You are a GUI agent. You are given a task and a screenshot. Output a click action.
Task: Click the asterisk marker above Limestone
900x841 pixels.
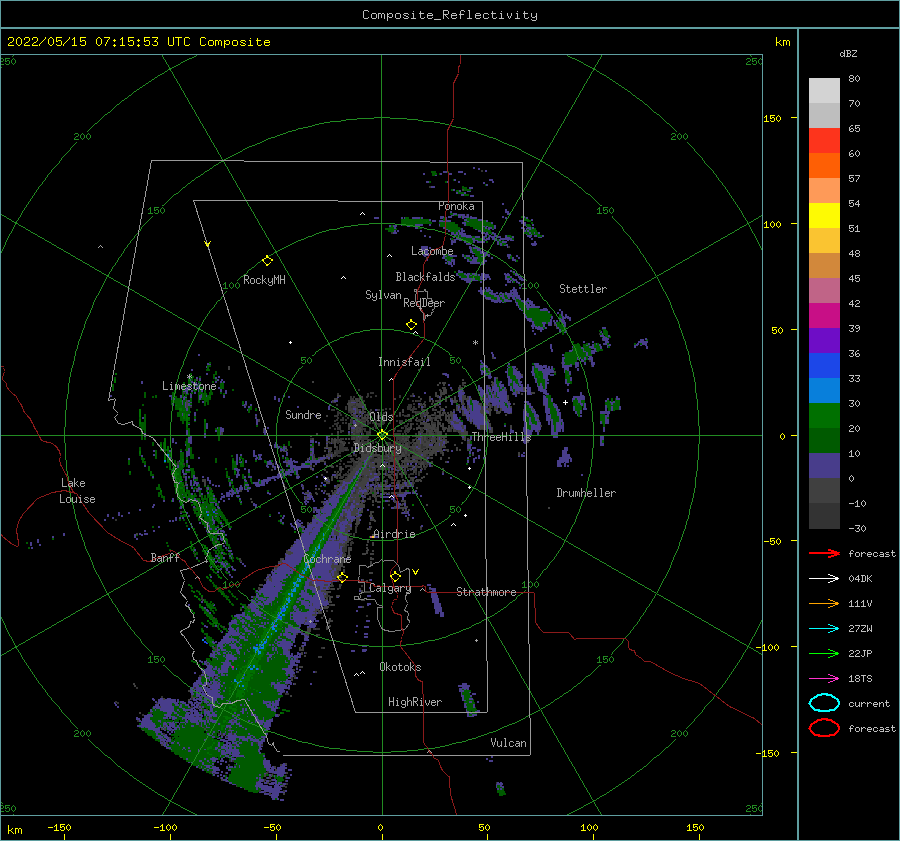[x=189, y=377]
